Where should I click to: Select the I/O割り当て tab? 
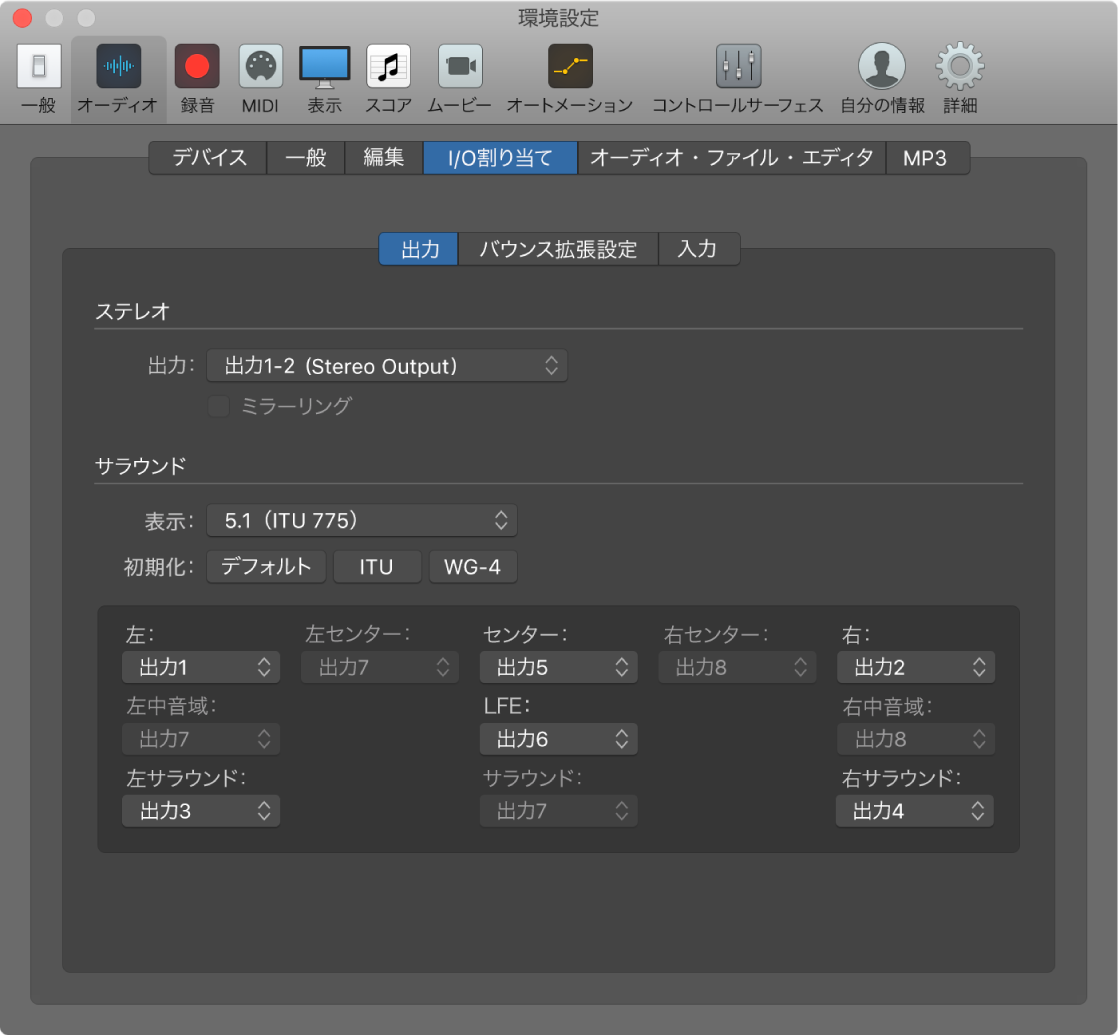tap(500, 158)
